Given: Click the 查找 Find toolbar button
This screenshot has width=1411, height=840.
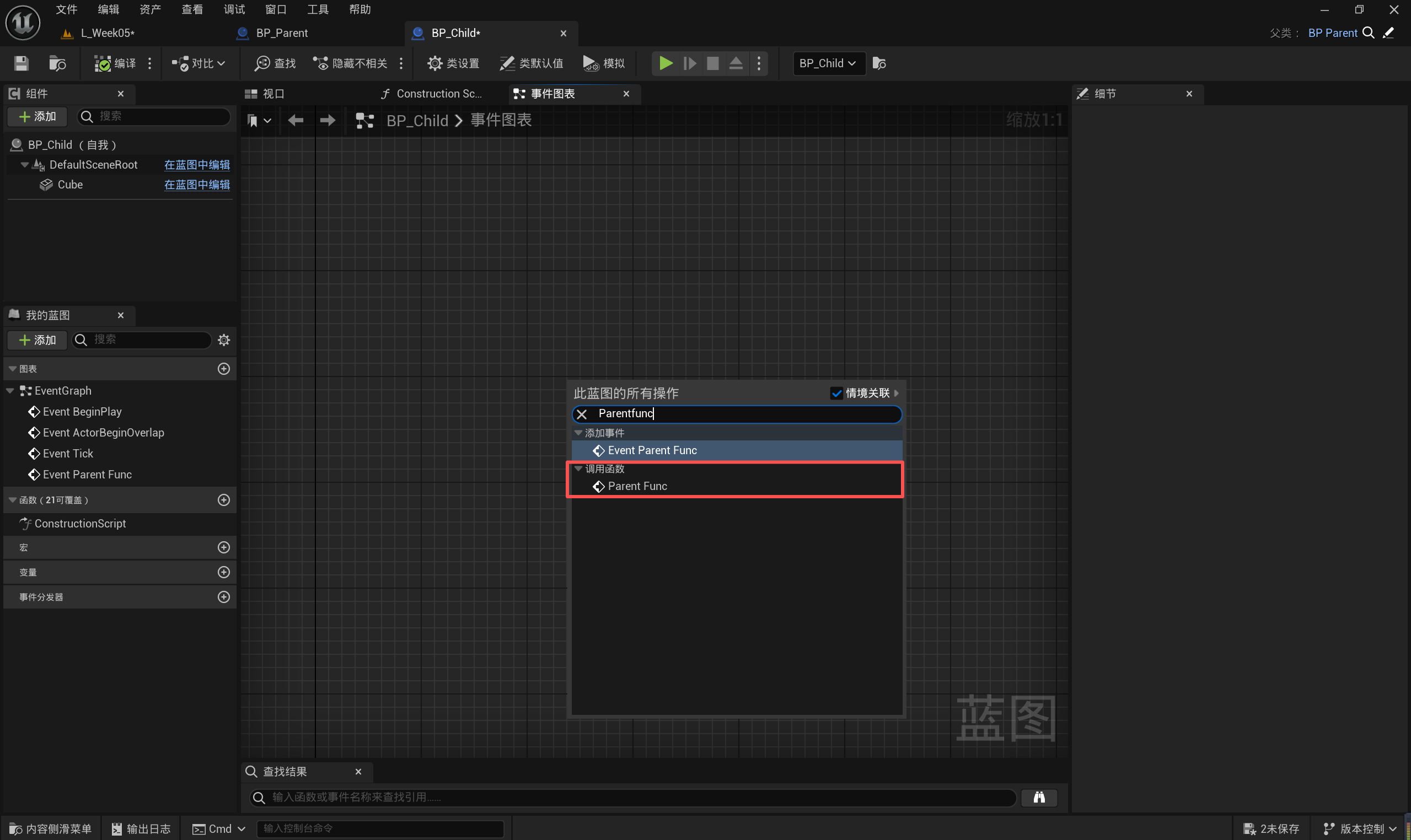Looking at the screenshot, I should pos(275,63).
